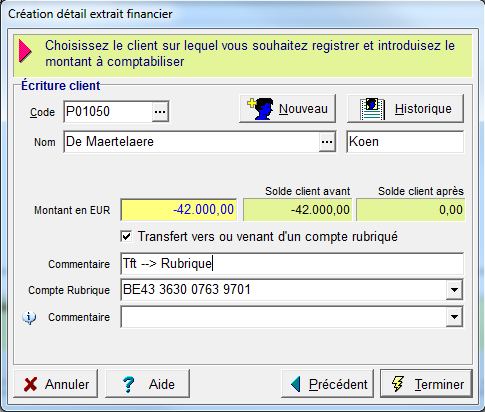Click the blue info icon beside Commentaire

point(29,317)
